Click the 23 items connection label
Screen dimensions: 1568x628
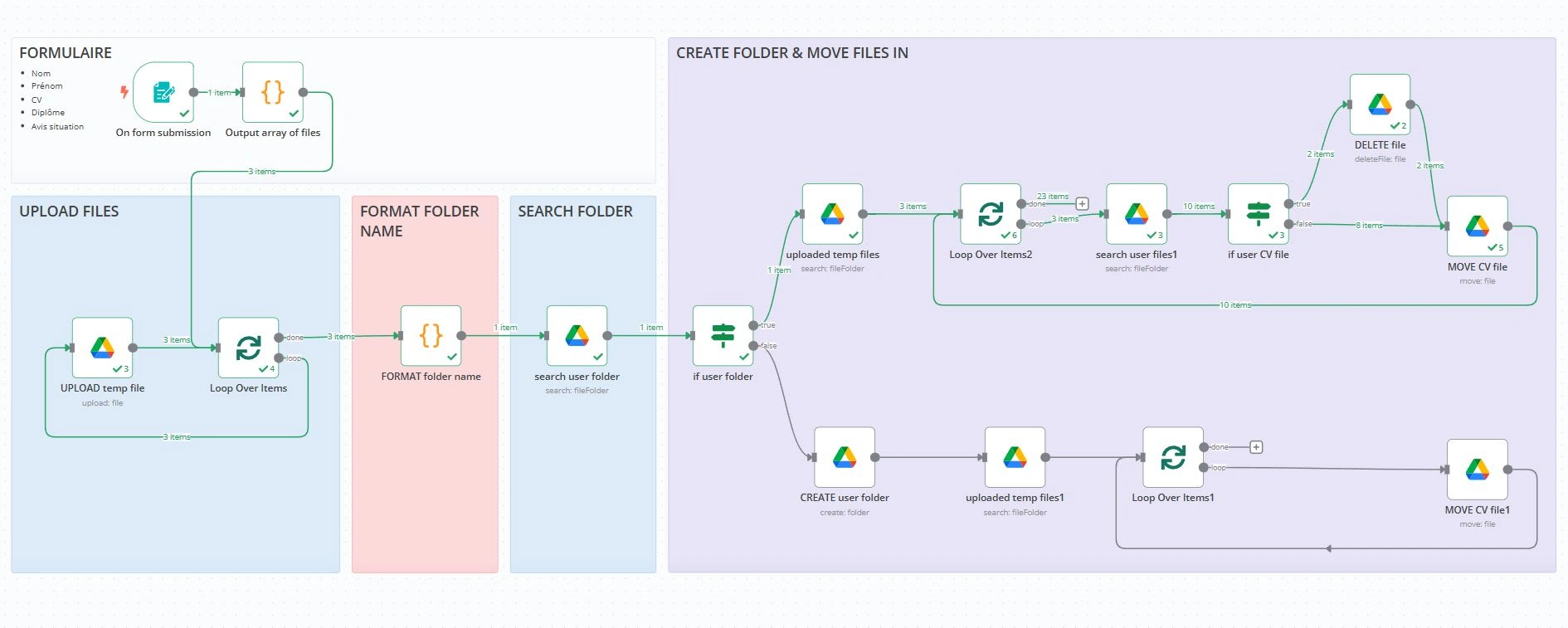coord(1053,197)
